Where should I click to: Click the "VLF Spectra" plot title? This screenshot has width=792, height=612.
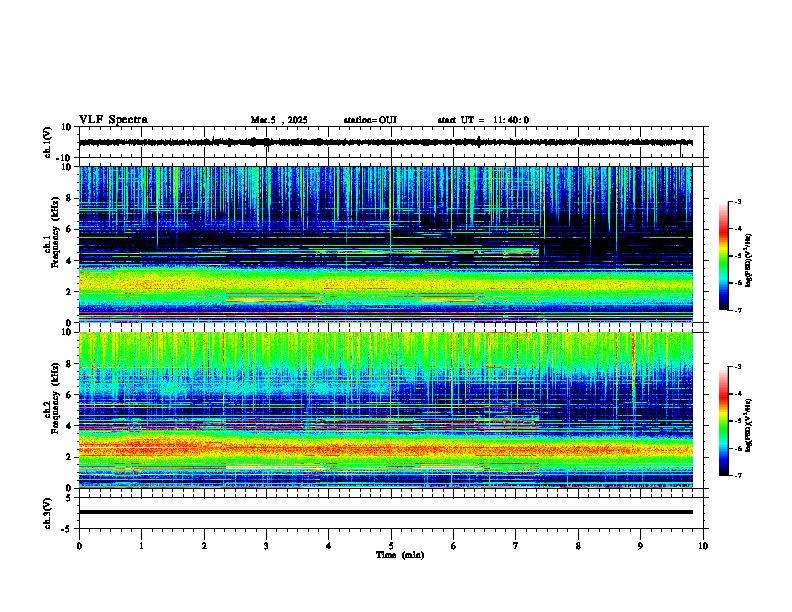pos(113,120)
